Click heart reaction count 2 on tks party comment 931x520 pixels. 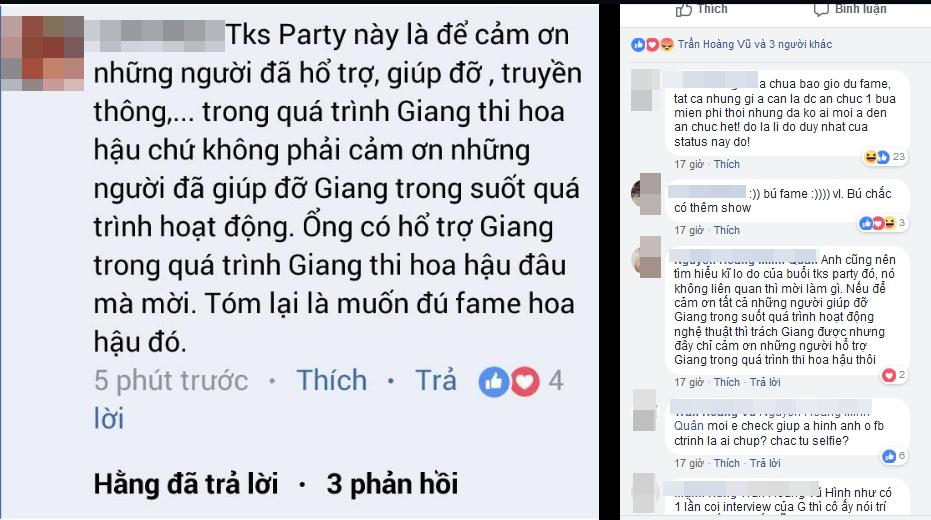(x=894, y=375)
